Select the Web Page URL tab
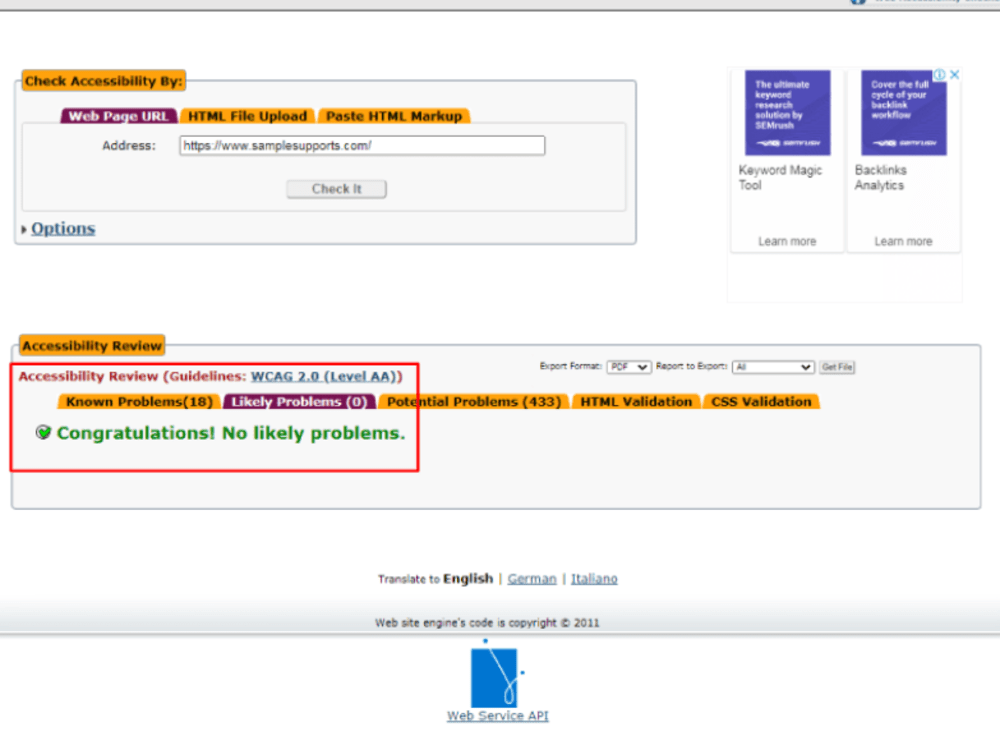The height and width of the screenshot is (750, 1000). (x=119, y=116)
